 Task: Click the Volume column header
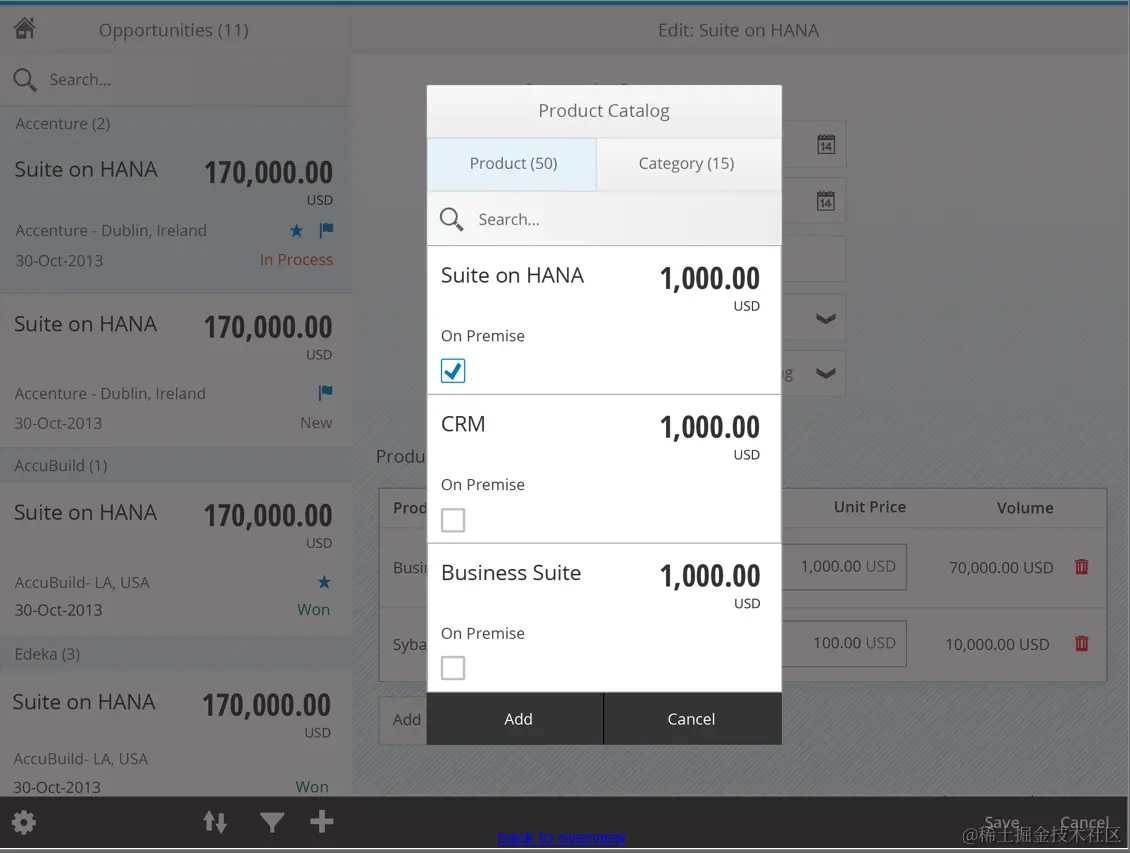tap(1025, 508)
